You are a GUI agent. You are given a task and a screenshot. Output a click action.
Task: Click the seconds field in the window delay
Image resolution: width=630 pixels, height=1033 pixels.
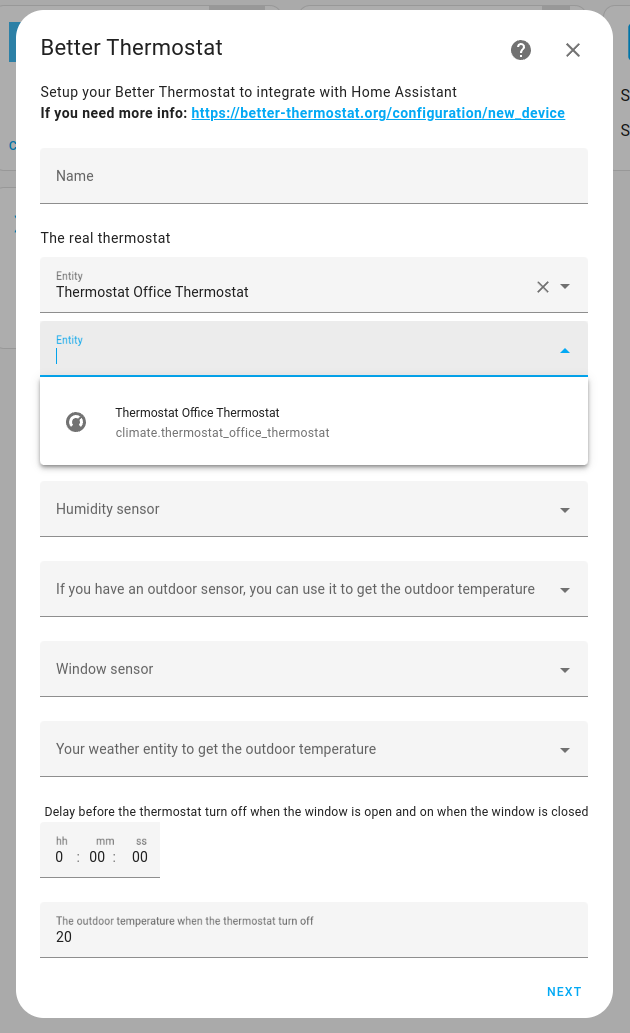click(139, 856)
